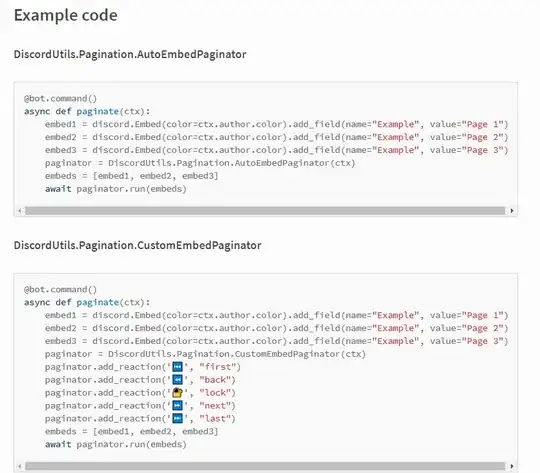Screen dimensions: 540x473
Task: Click the skip-to-last emoji icon
Action: tap(177, 418)
